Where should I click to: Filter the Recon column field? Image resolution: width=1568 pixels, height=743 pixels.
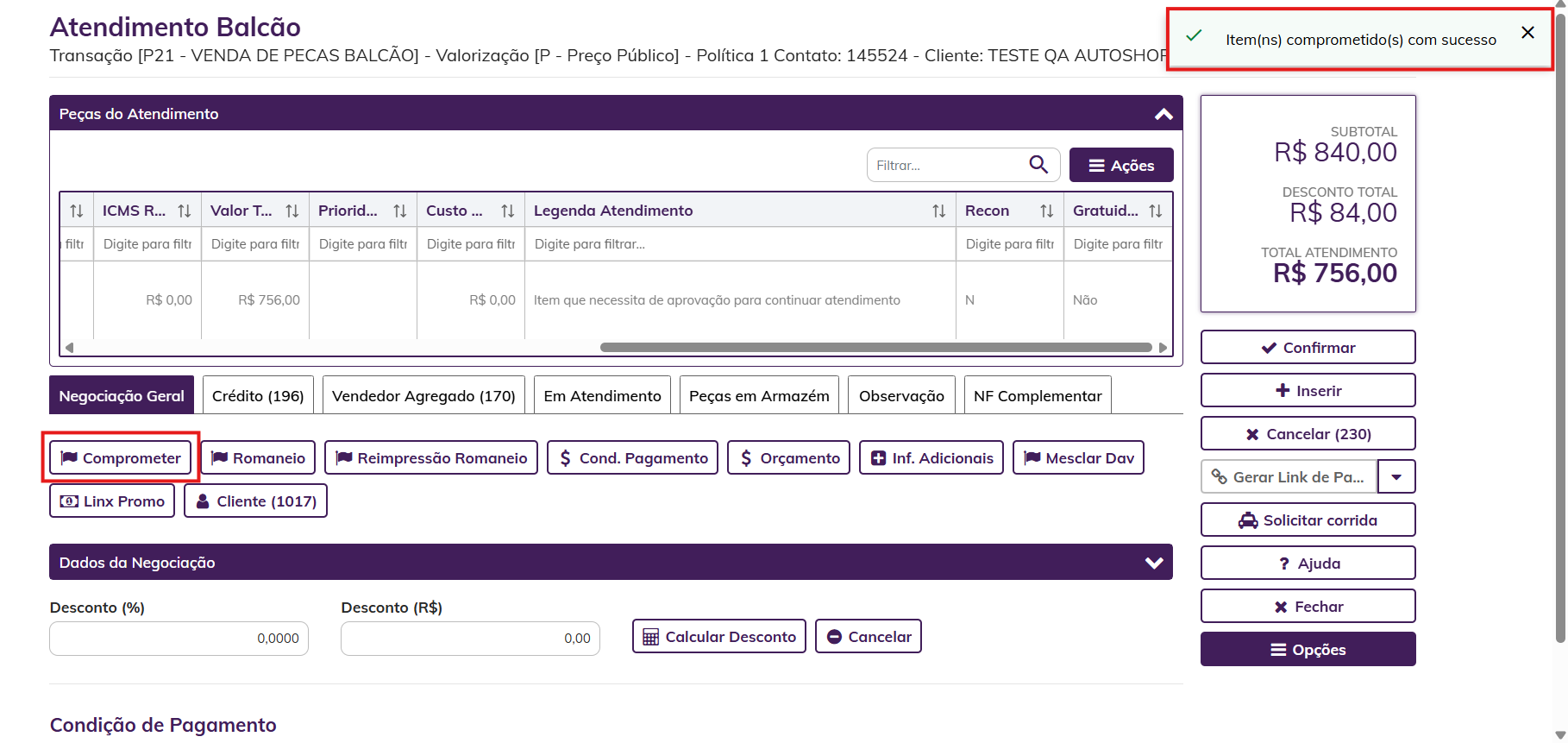click(x=1010, y=244)
